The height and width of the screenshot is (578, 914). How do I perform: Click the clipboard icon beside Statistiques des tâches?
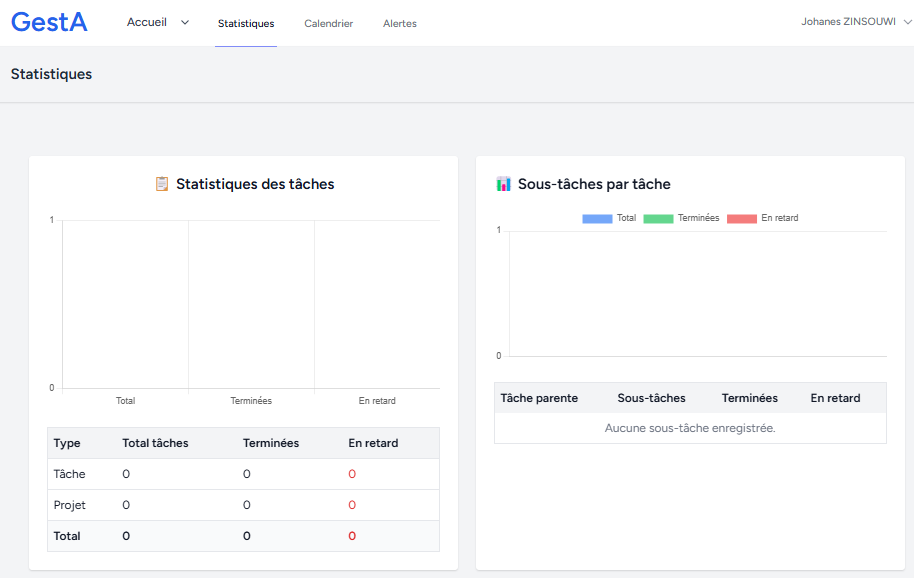point(162,184)
